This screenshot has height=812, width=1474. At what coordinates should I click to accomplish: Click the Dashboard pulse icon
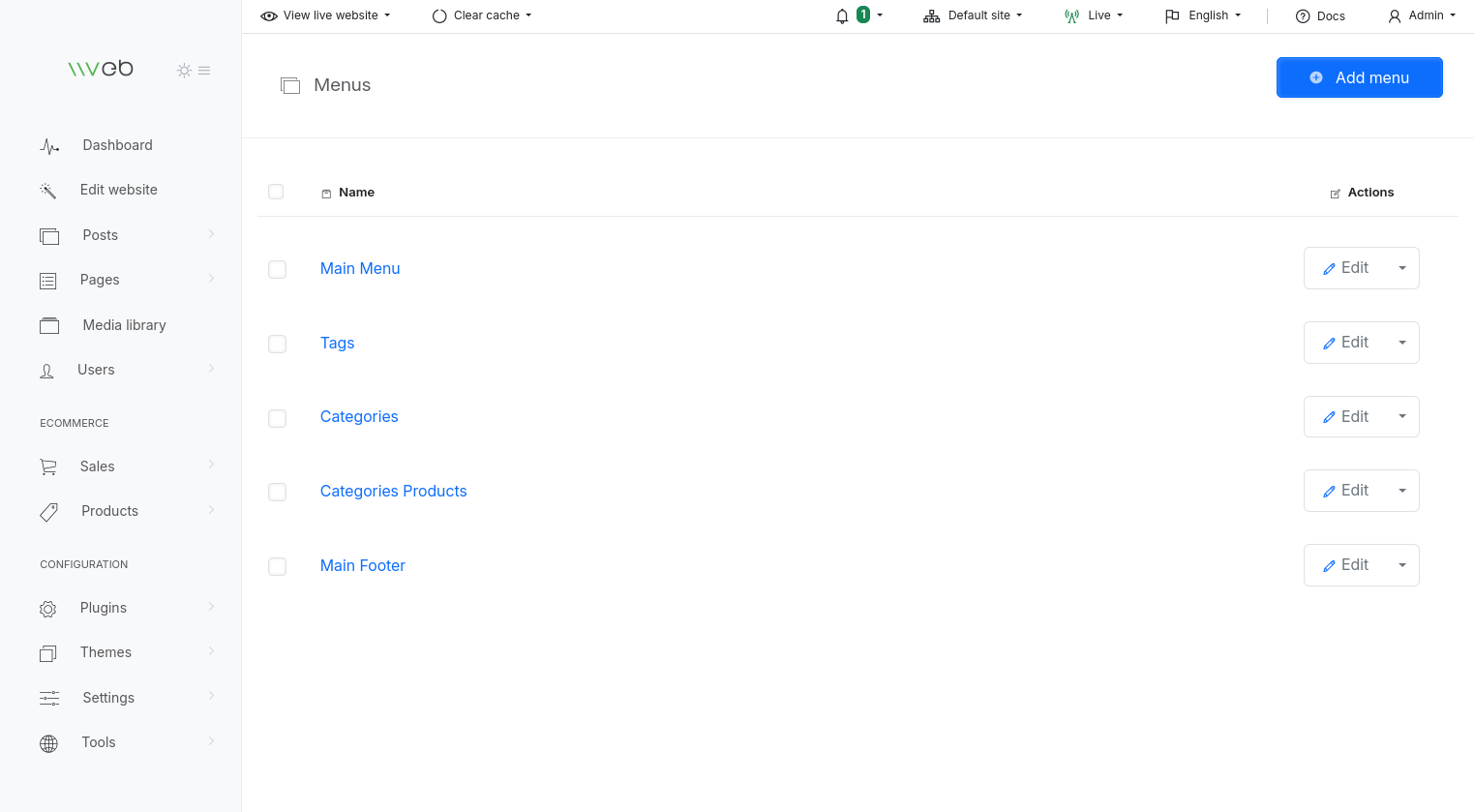pyautogui.click(x=49, y=146)
